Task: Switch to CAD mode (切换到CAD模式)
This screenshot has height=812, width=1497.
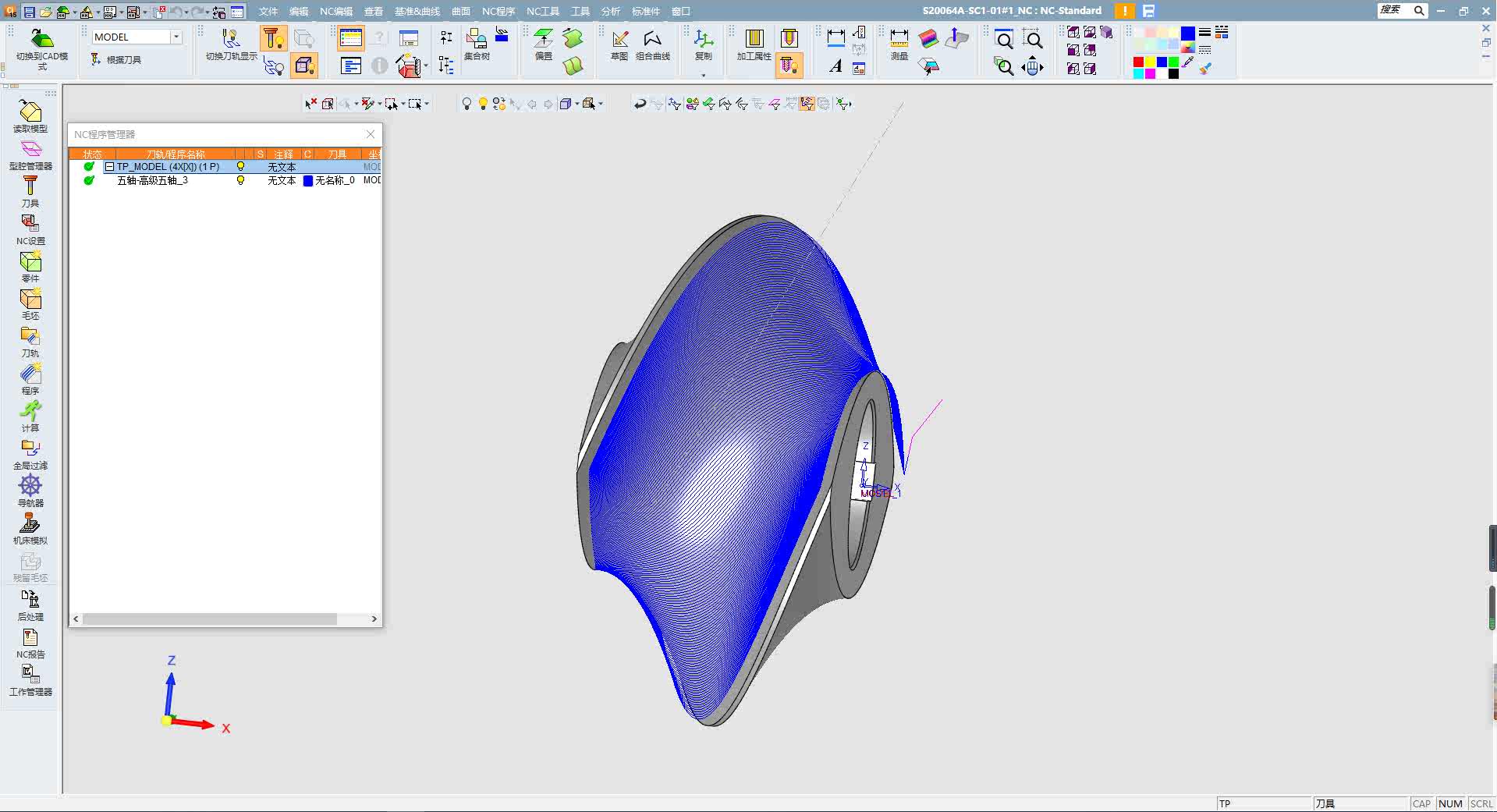Action: (42, 49)
